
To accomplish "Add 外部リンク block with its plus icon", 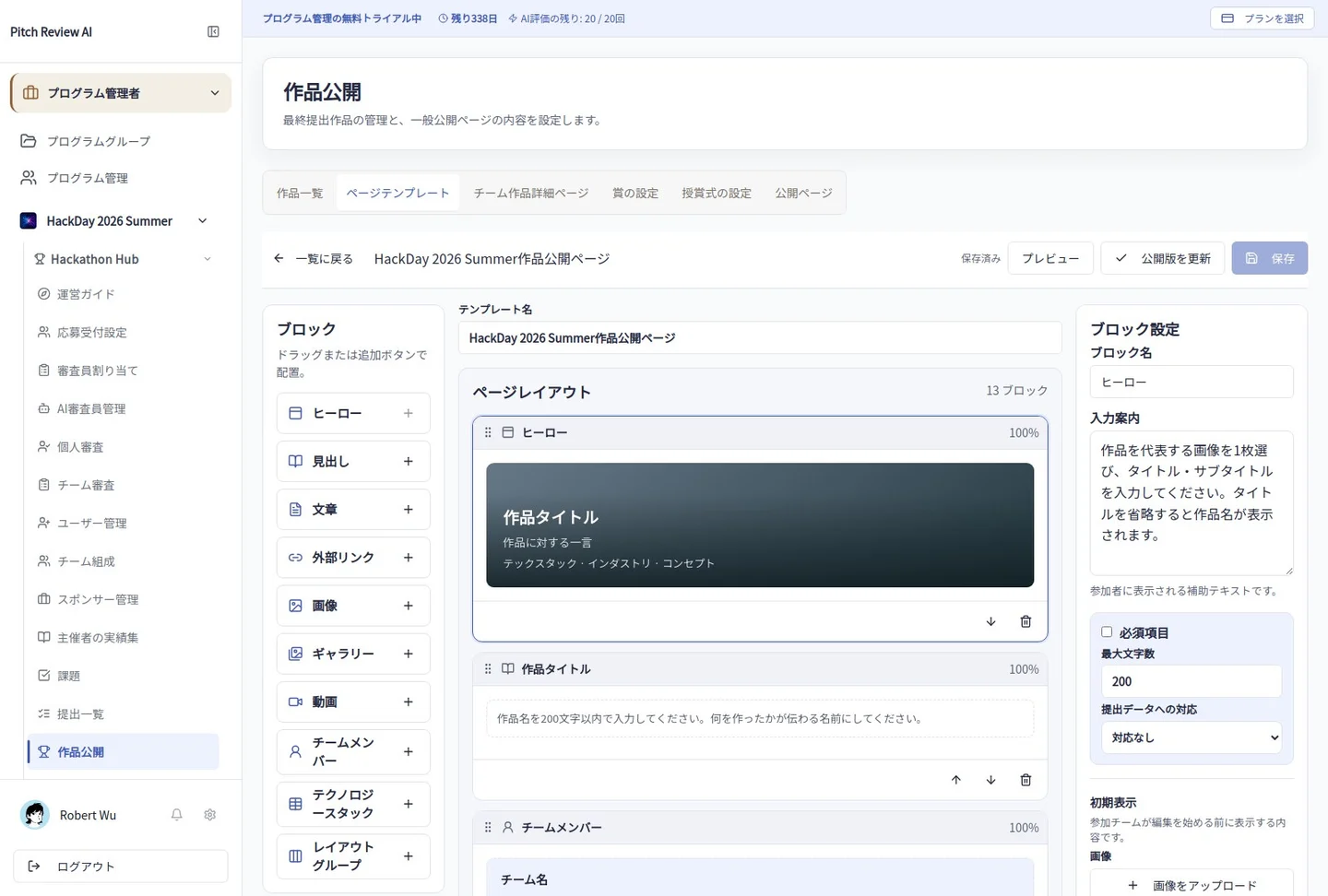I will [409, 558].
